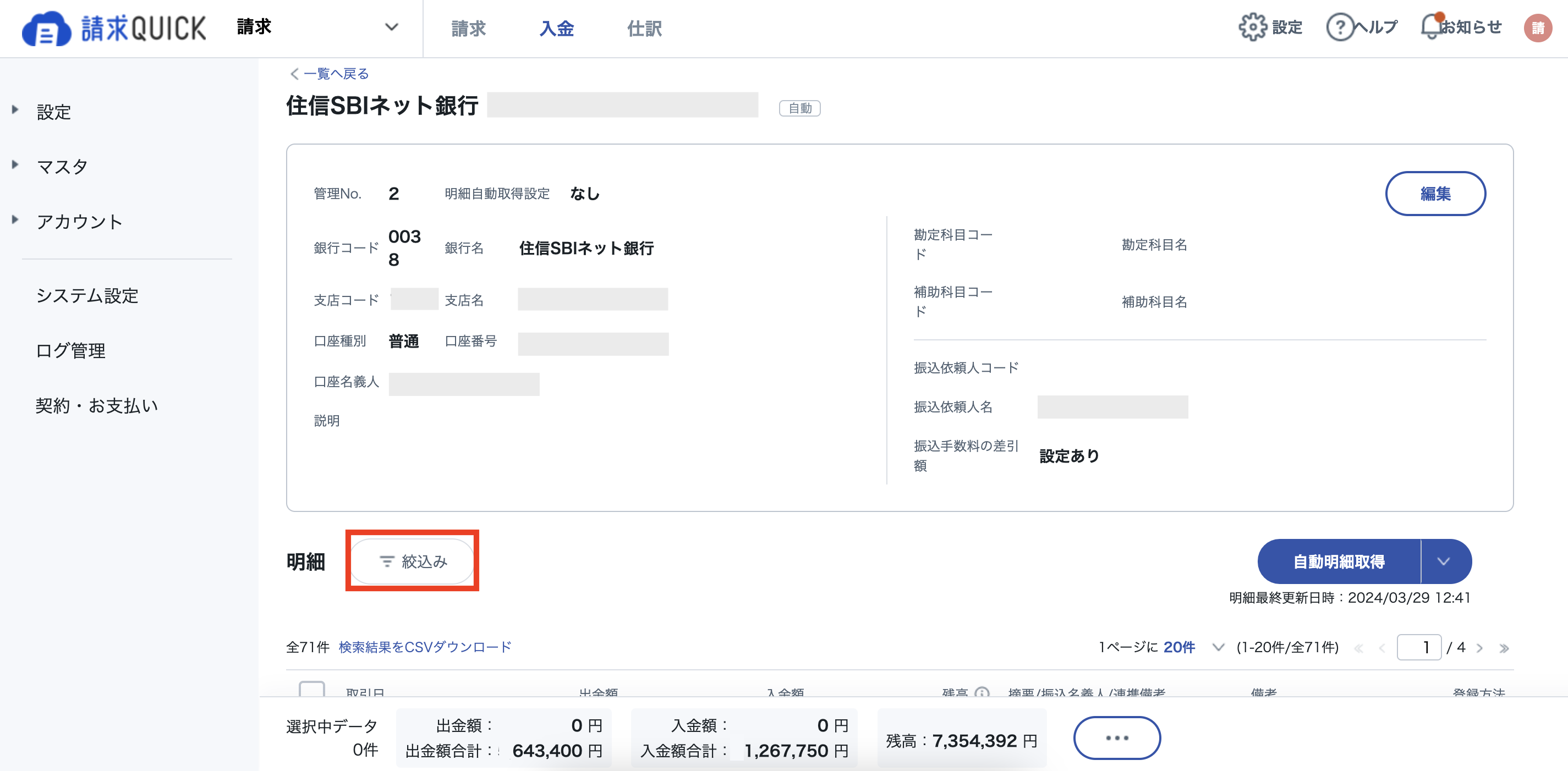Open the user avatar menu
This screenshot has height=771, width=1568.
tap(1538, 28)
